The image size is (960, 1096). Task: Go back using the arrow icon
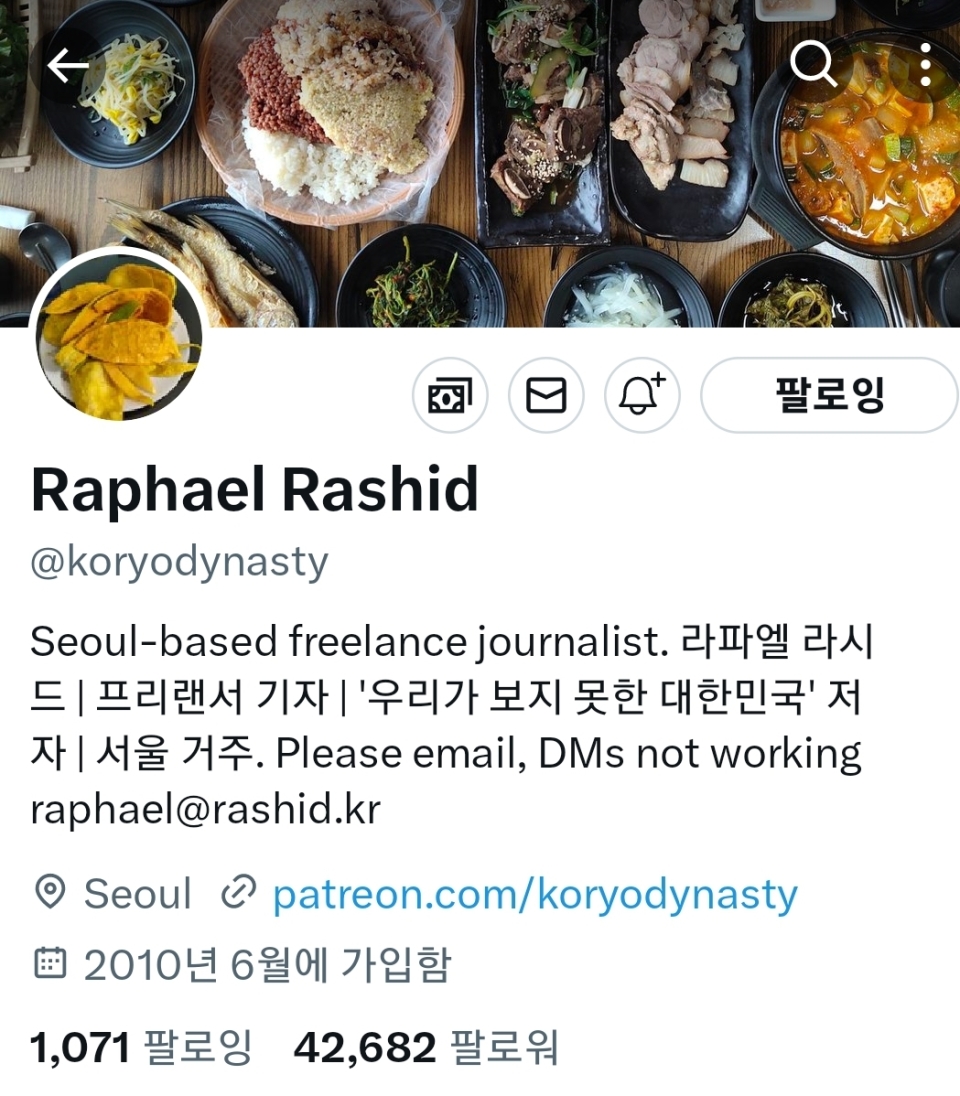(68, 66)
